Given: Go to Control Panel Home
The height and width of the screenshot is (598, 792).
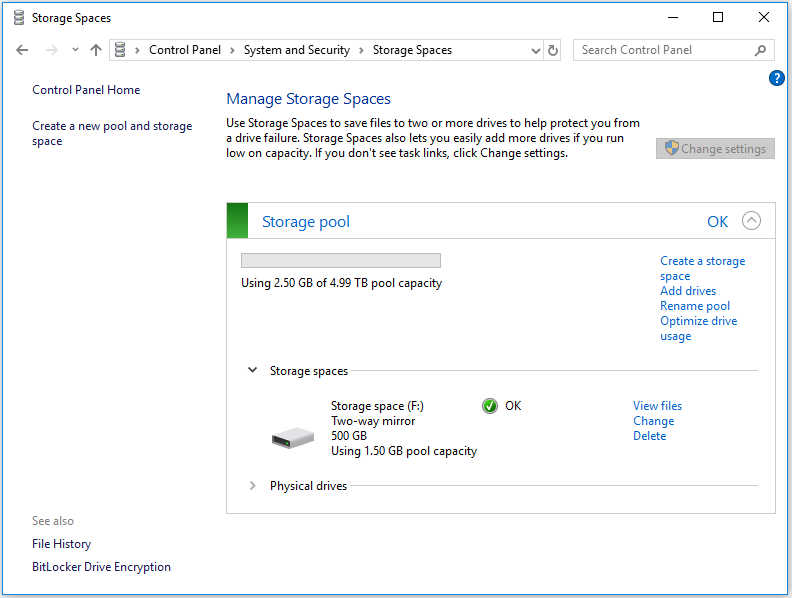Looking at the screenshot, I should pos(86,90).
